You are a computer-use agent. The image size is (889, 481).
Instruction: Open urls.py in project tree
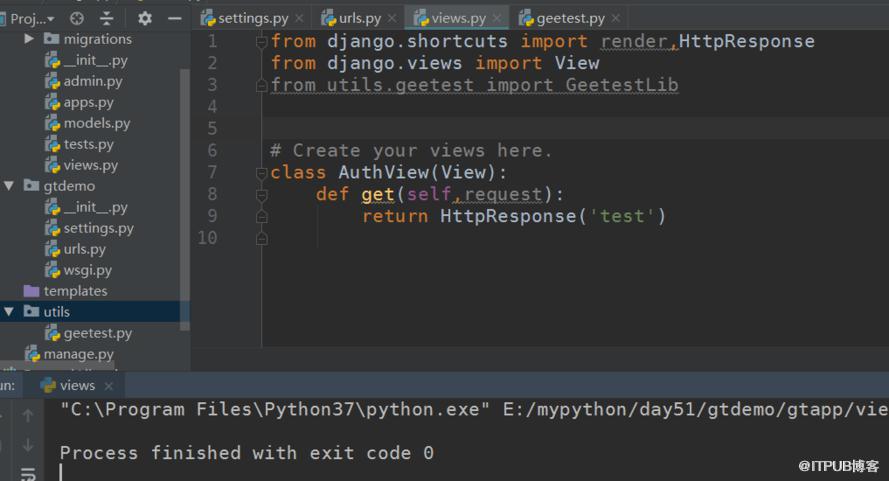point(84,249)
